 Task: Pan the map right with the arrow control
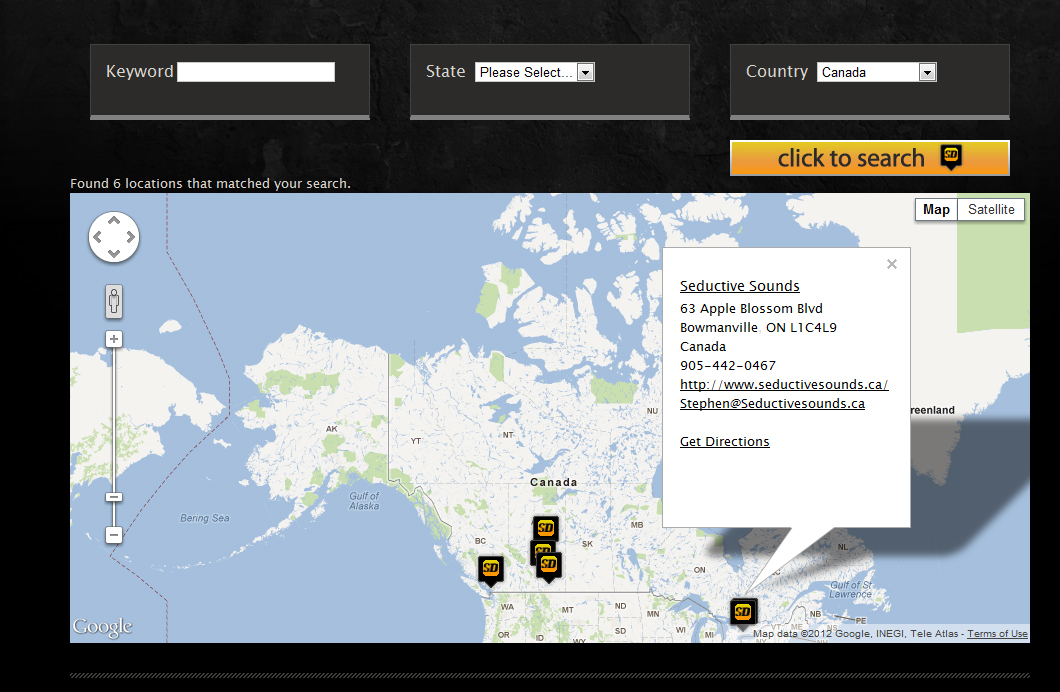(x=130, y=237)
